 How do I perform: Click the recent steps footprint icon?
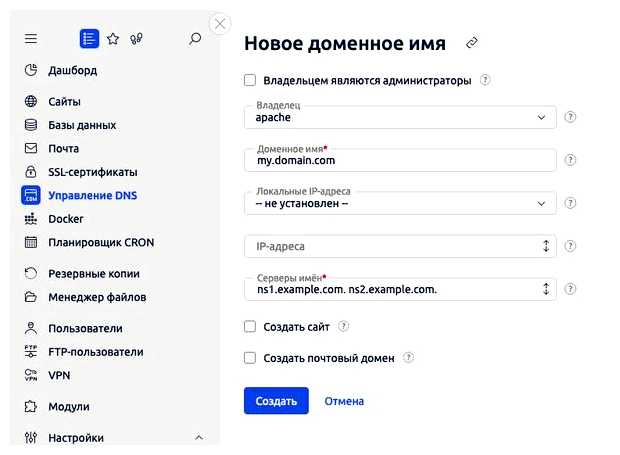[136, 39]
